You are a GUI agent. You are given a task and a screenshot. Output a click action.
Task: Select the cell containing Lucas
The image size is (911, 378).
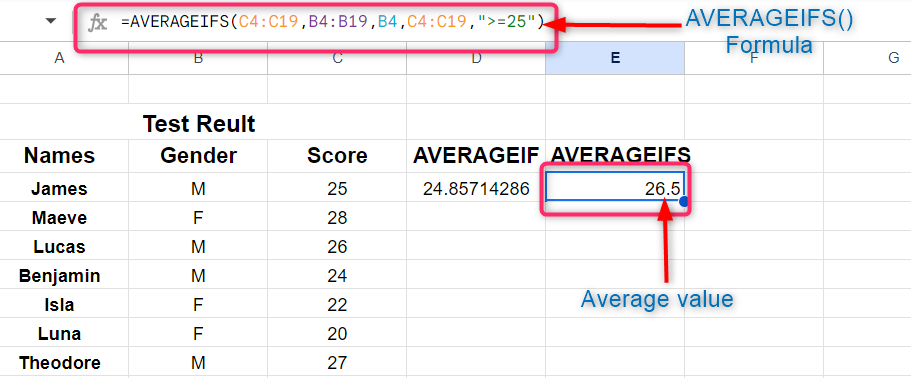59,246
